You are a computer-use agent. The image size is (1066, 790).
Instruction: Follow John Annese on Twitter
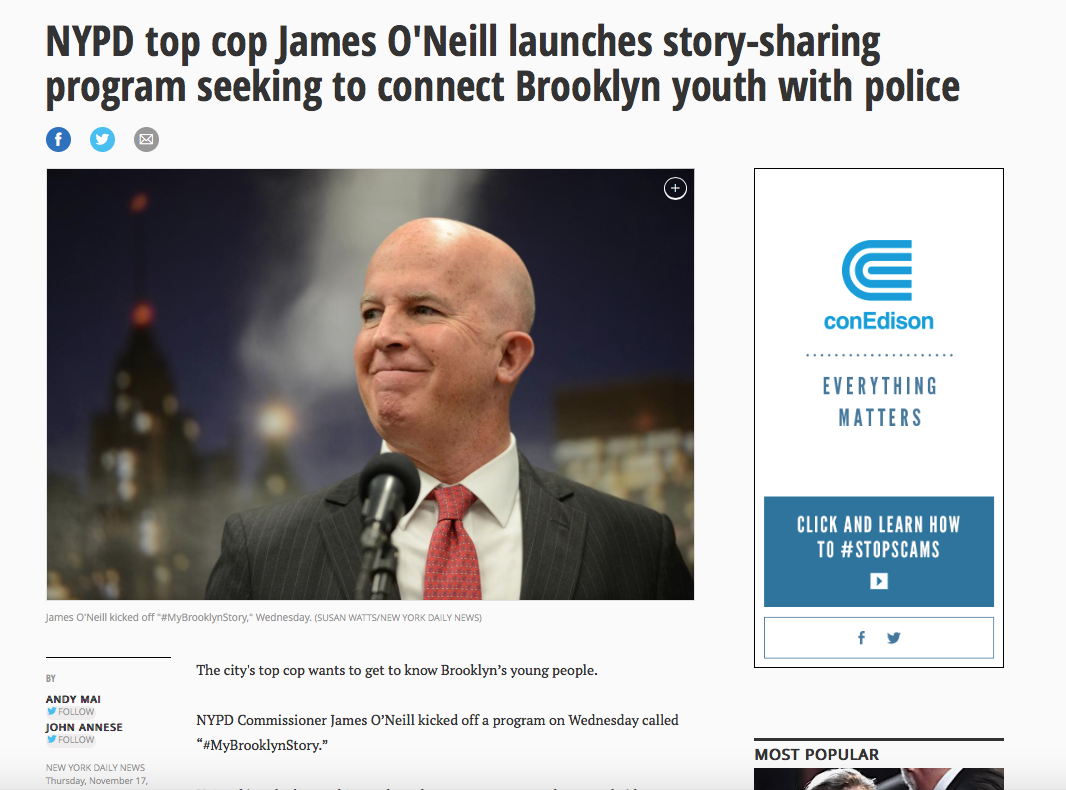pyautogui.click(x=71, y=740)
